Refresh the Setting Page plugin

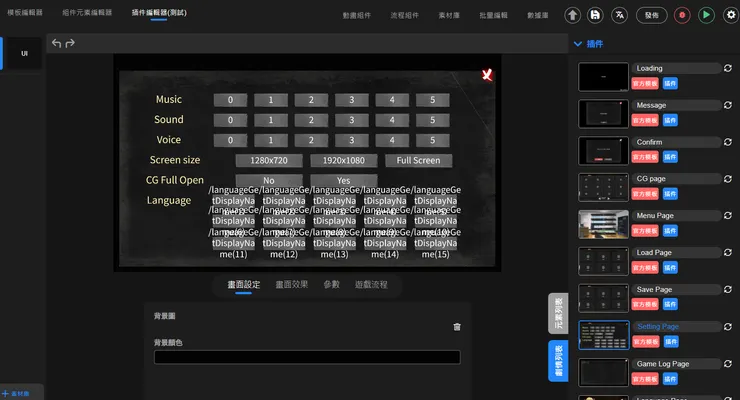tap(728, 326)
